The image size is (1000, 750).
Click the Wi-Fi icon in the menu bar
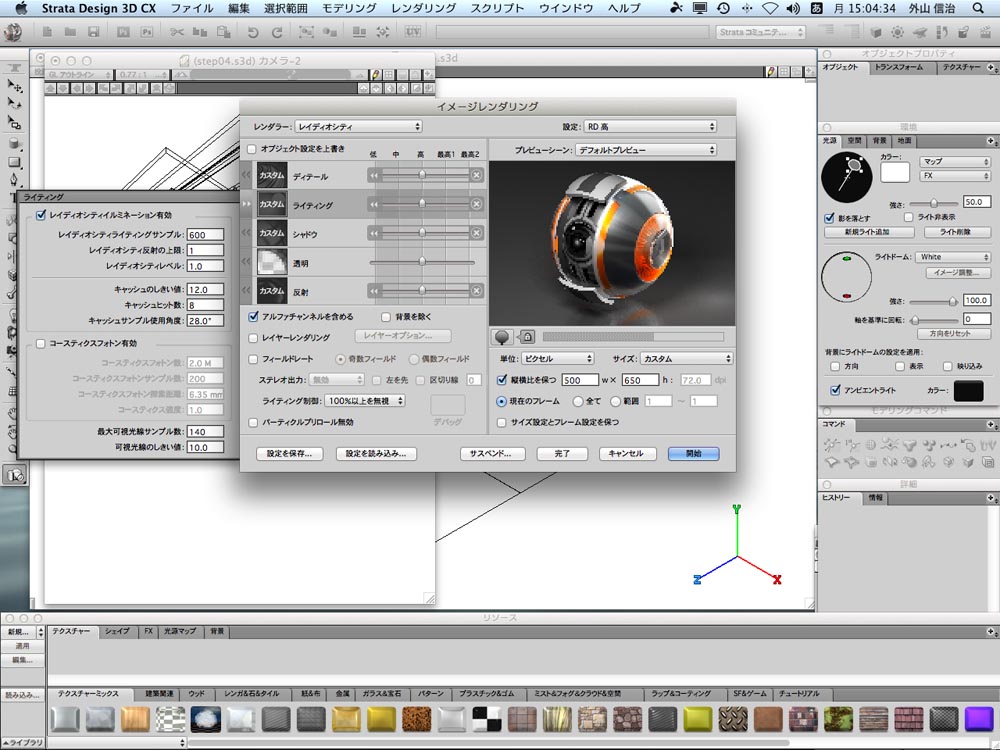point(770,8)
